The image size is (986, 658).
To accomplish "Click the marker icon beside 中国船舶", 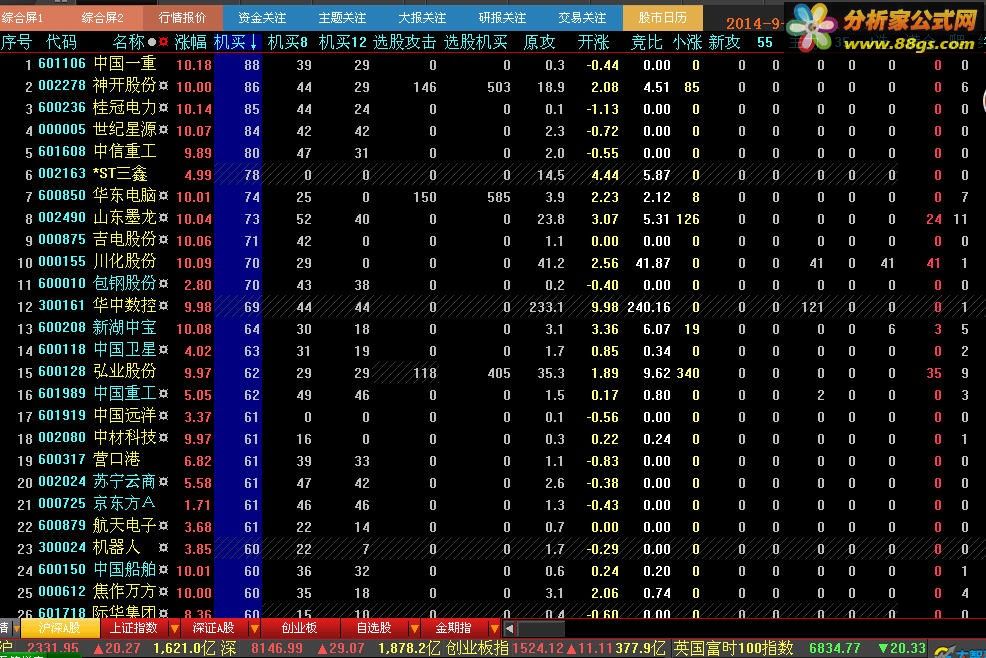I will (x=163, y=570).
